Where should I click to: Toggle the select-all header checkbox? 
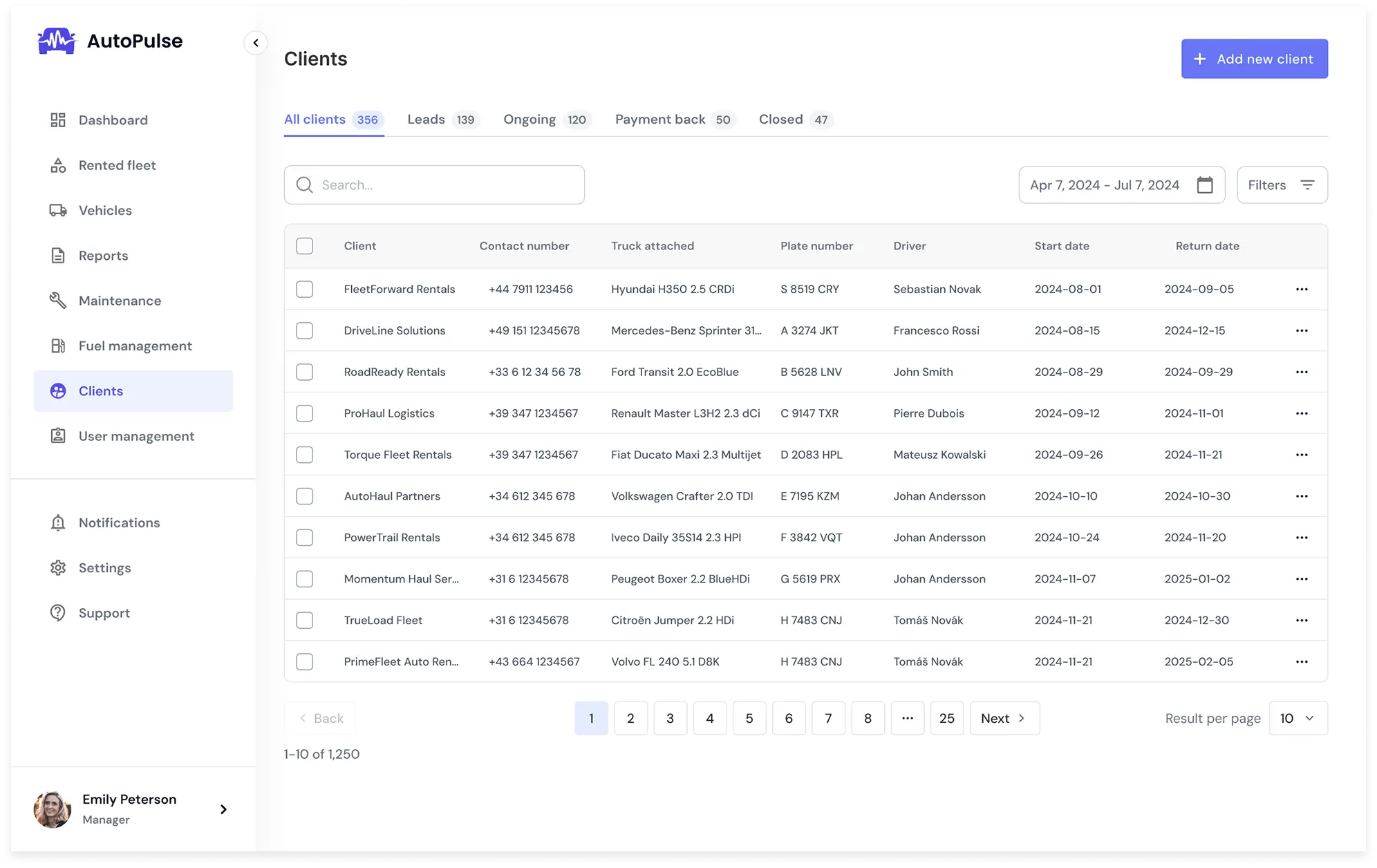[x=304, y=246]
